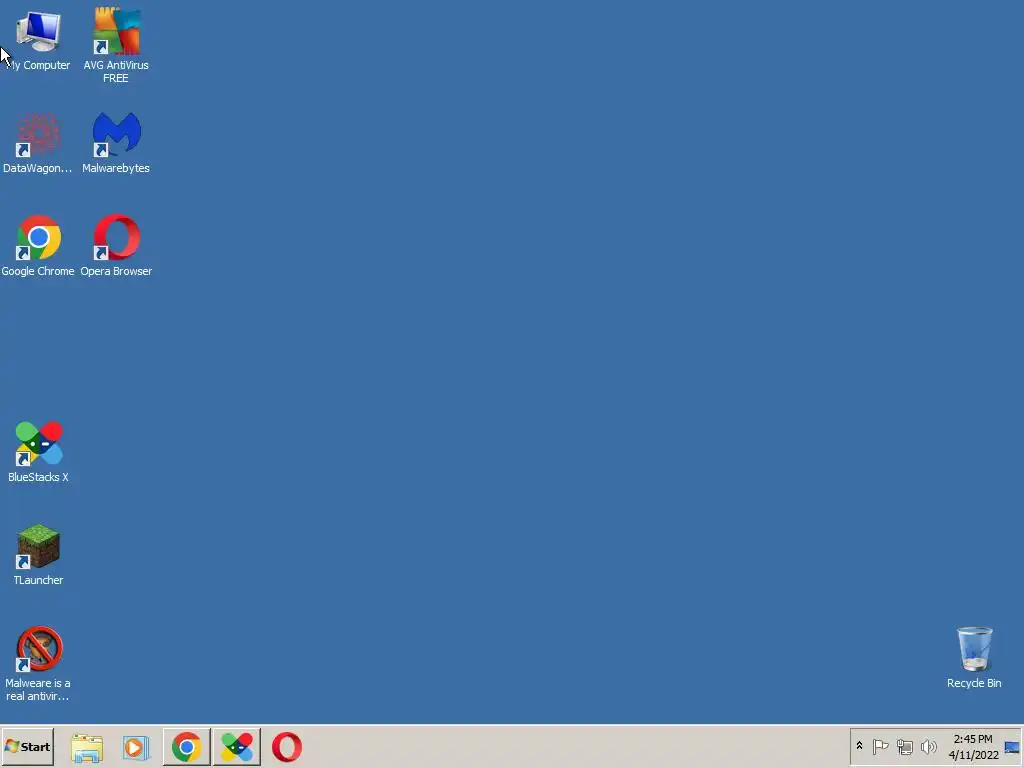Switch to Chrome in the taskbar

187,747
